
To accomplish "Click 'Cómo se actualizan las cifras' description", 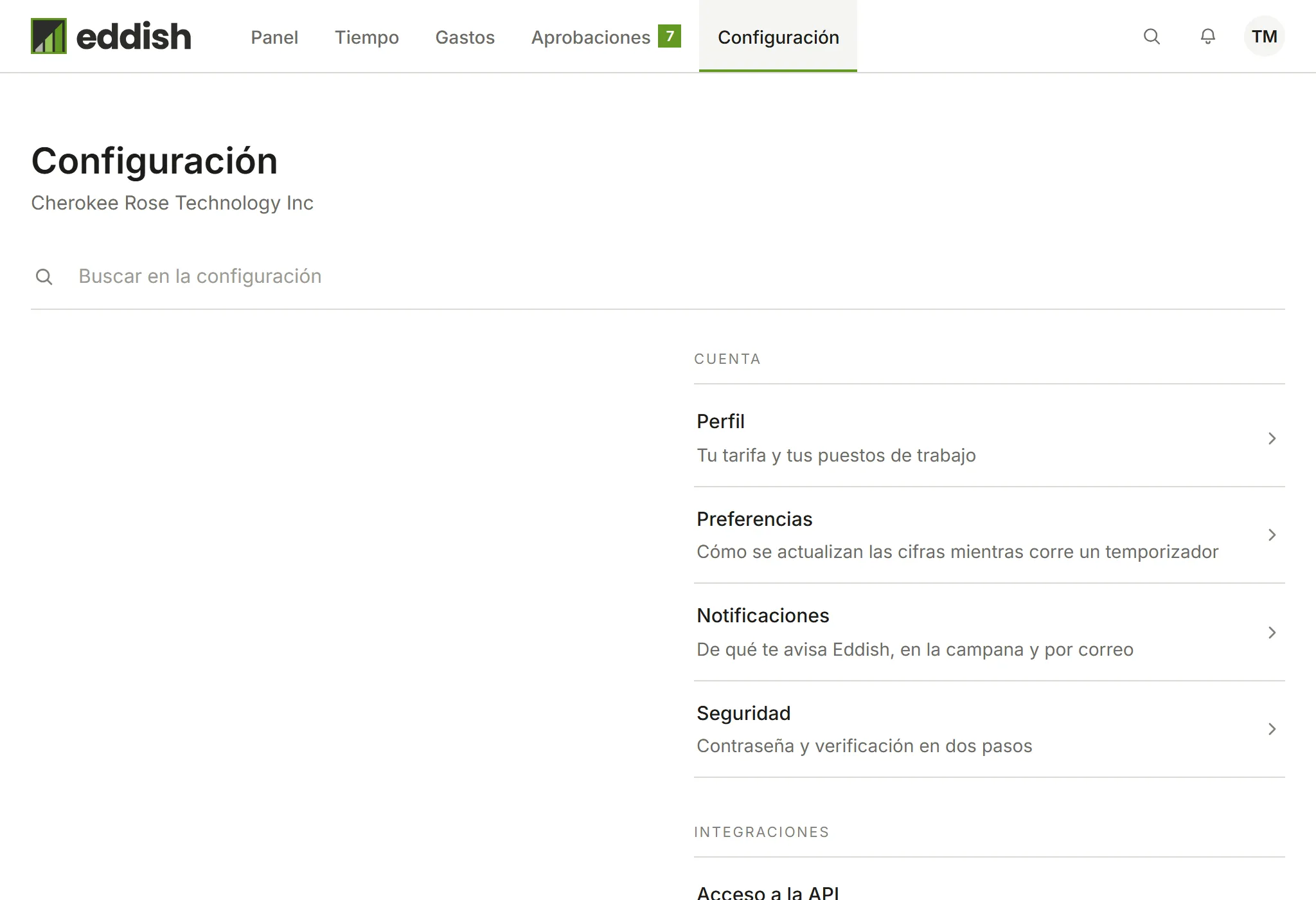I will coord(957,552).
